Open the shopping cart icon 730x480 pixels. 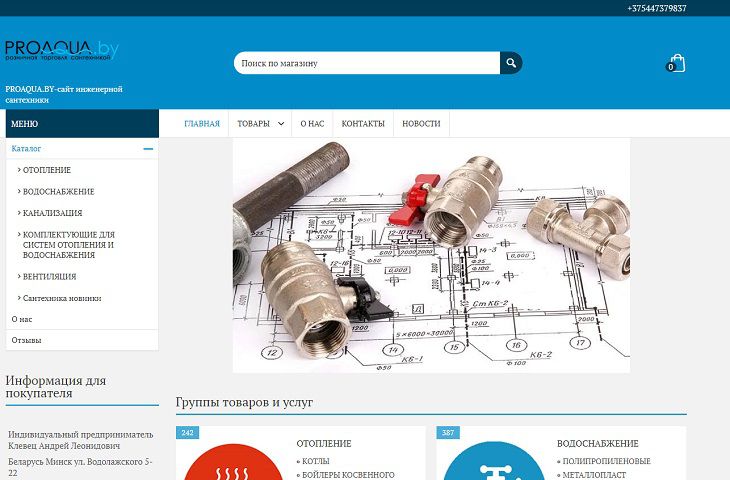click(x=677, y=63)
